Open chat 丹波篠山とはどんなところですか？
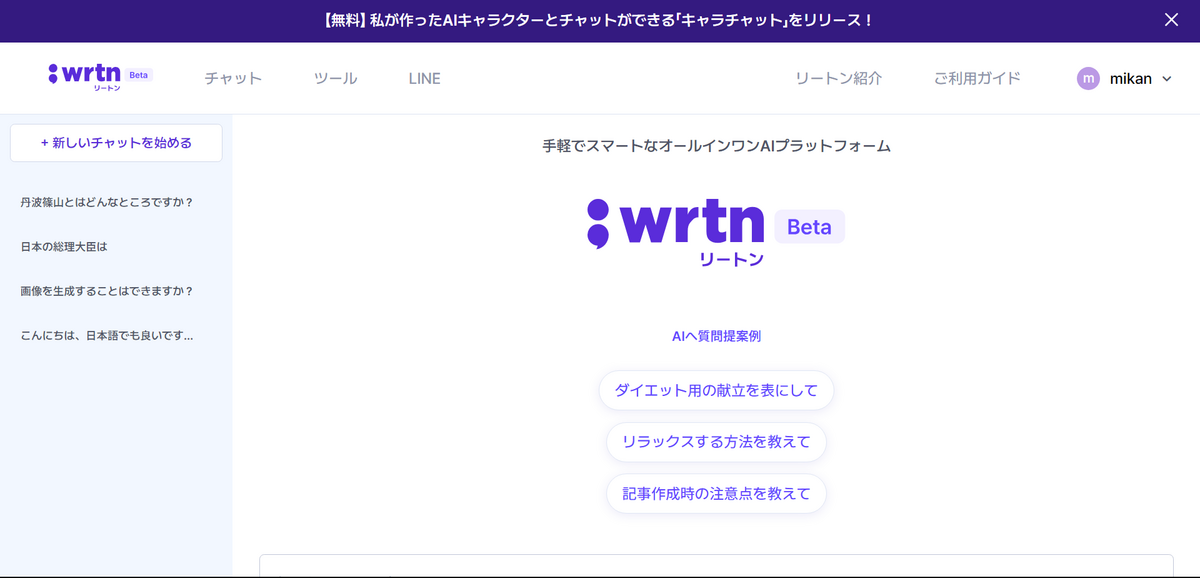 [107, 202]
